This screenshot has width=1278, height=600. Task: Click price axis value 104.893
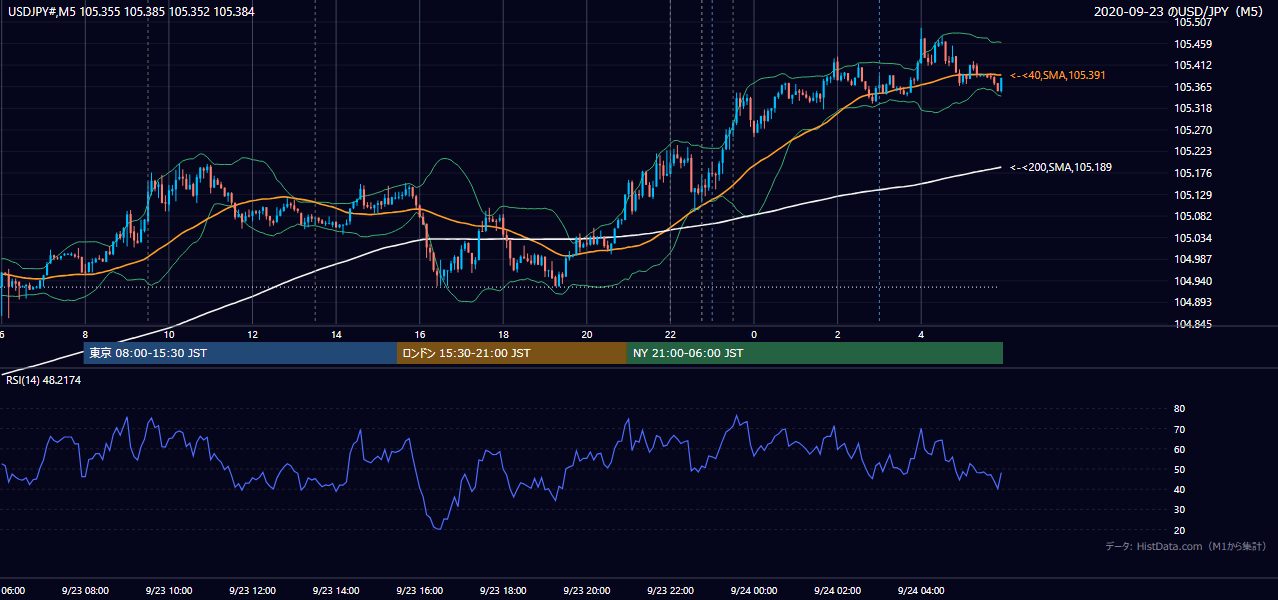pyautogui.click(x=1193, y=302)
